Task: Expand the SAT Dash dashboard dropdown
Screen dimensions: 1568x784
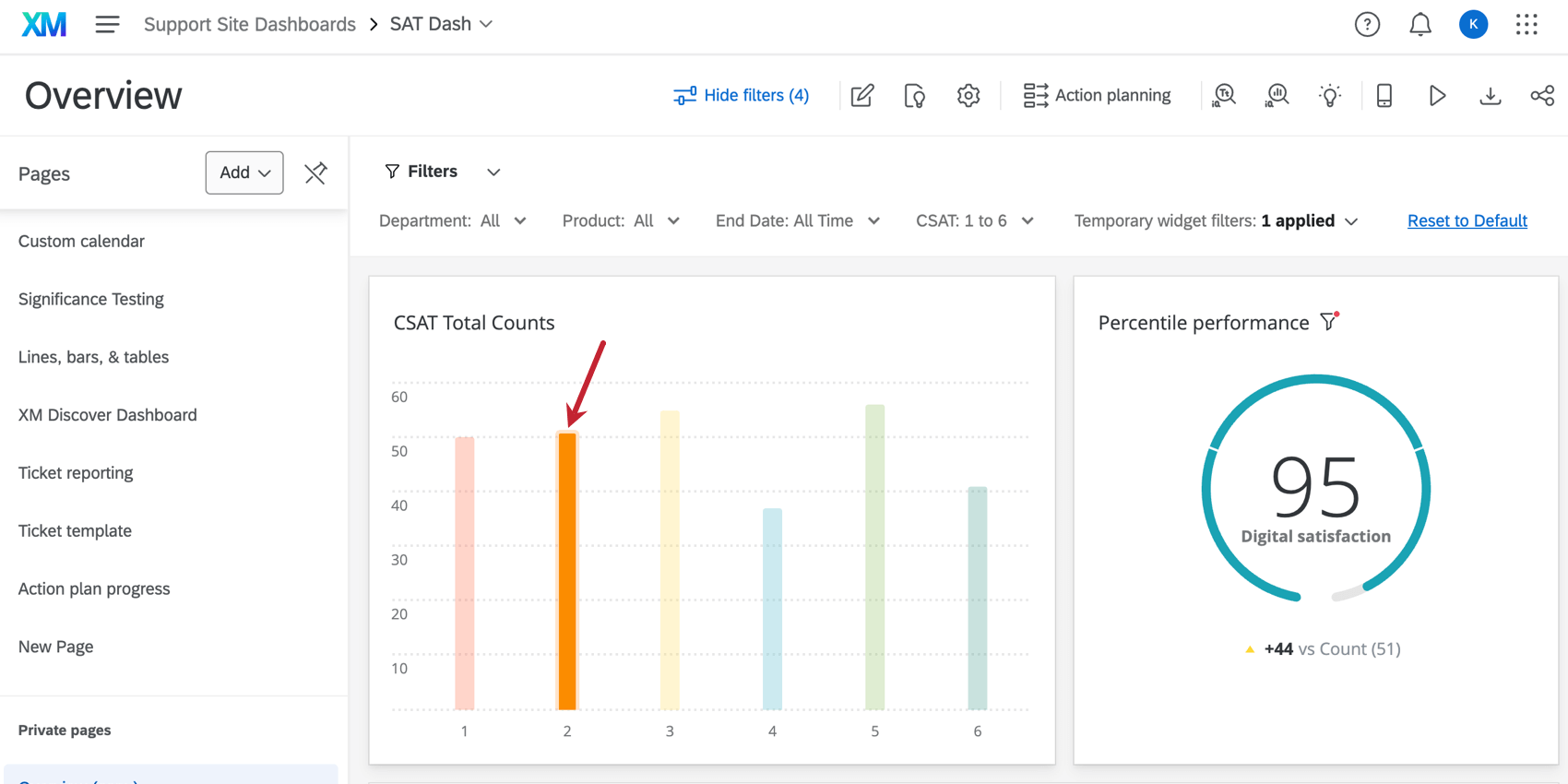Action: pyautogui.click(x=441, y=25)
